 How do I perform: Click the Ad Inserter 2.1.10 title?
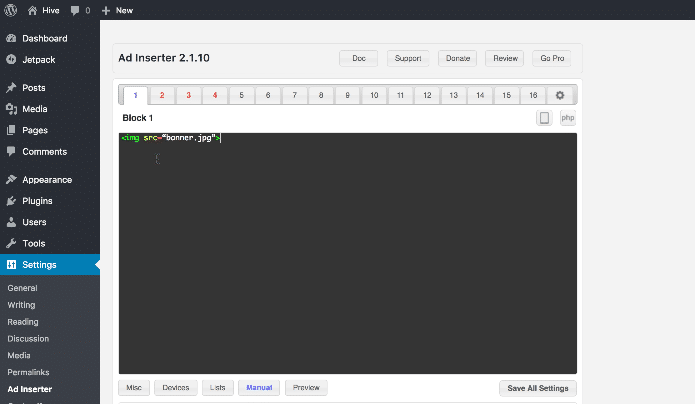pyautogui.click(x=164, y=58)
